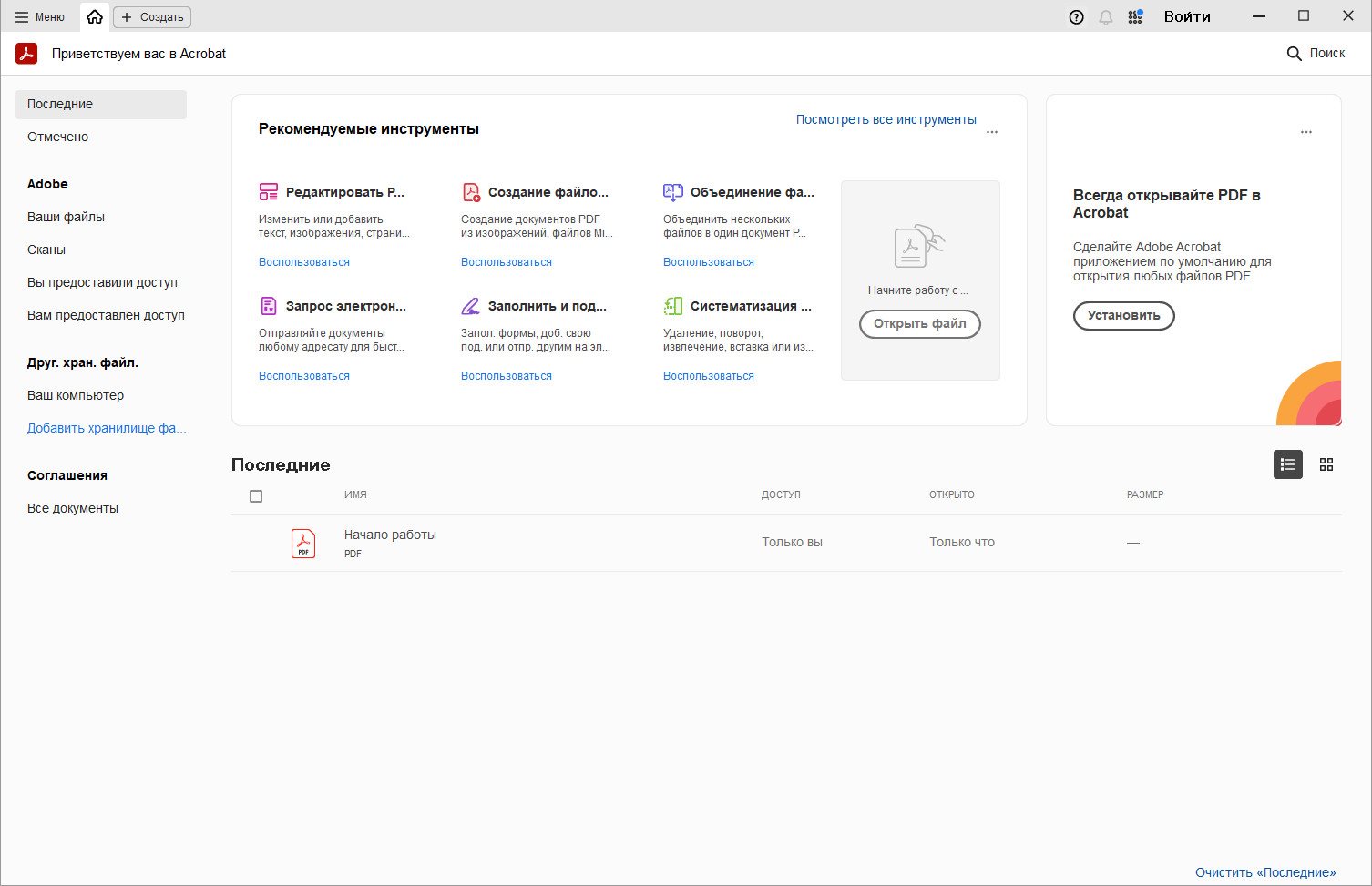Open the Help question mark icon
The width and height of the screenshot is (1372, 886).
point(1076,17)
